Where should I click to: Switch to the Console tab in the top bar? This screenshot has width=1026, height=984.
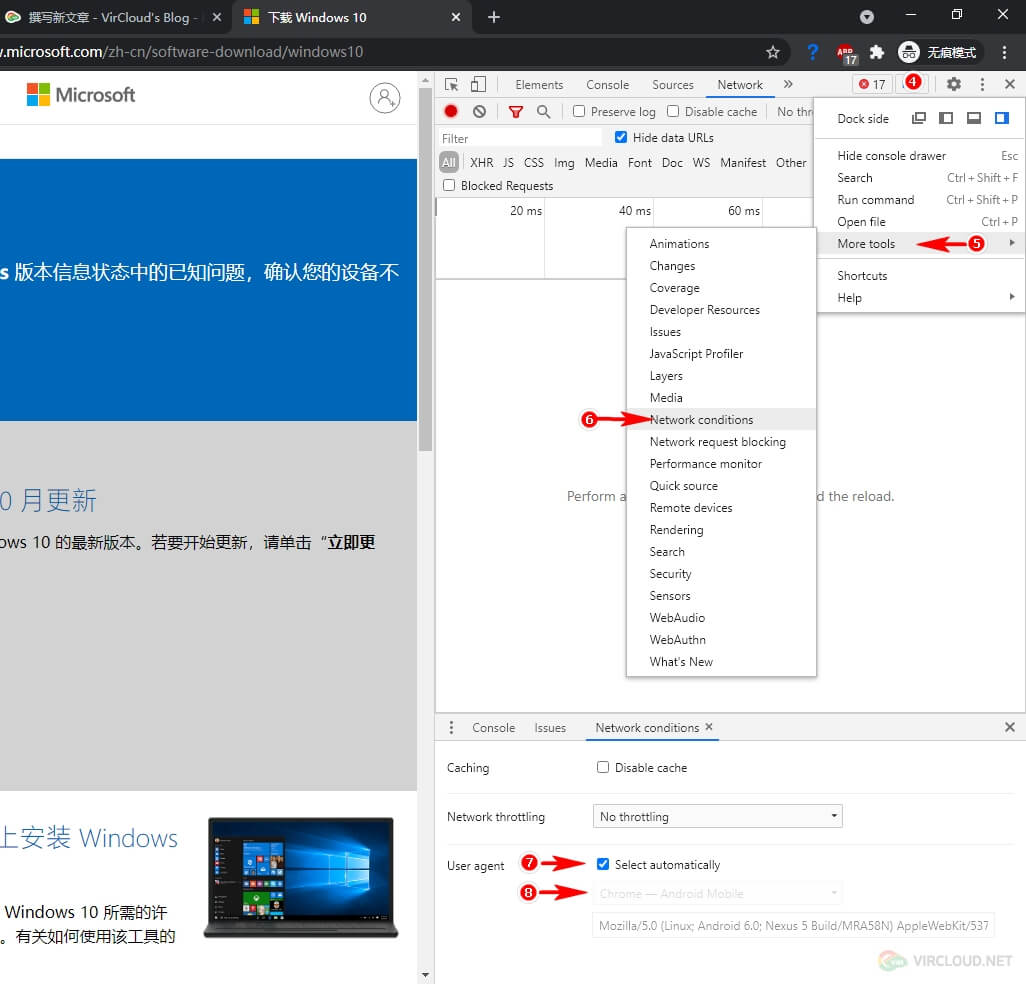click(x=607, y=84)
